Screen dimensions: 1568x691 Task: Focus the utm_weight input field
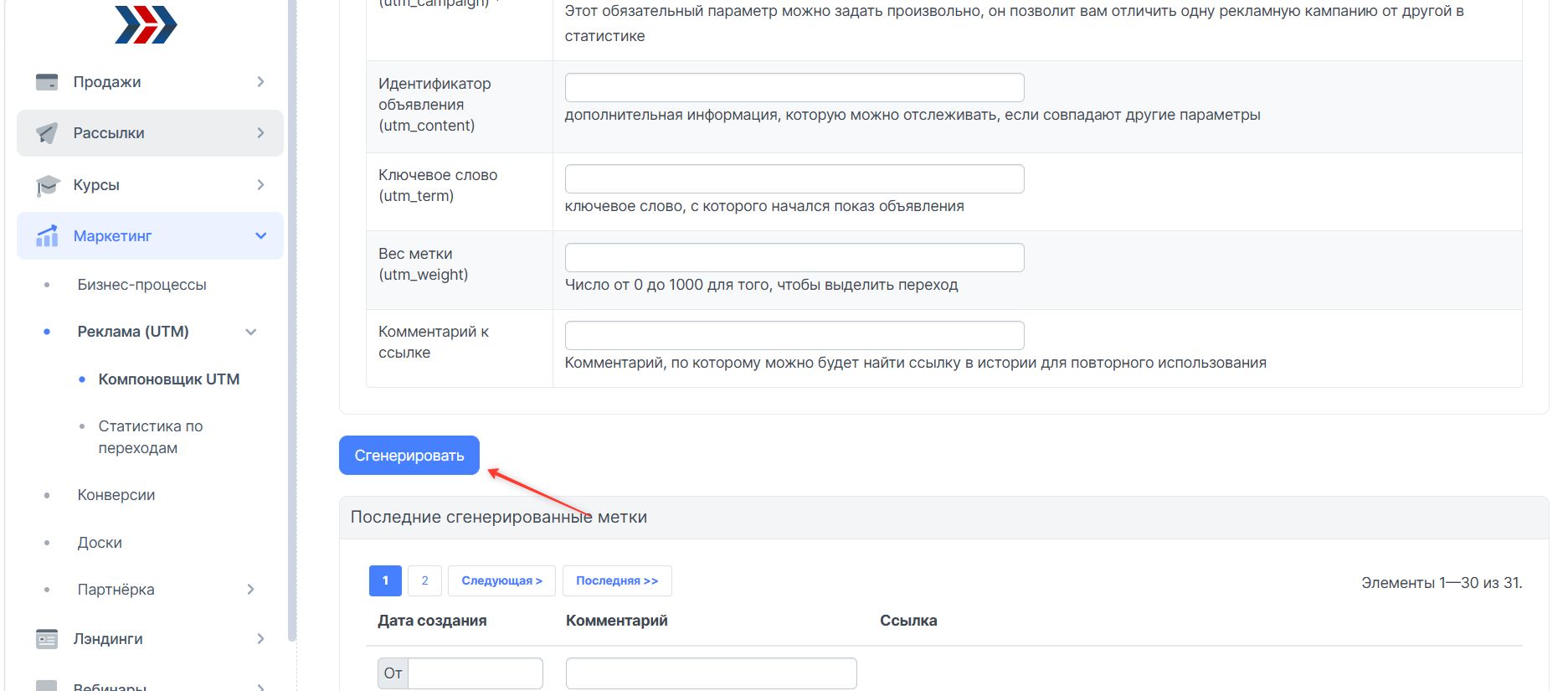794,258
